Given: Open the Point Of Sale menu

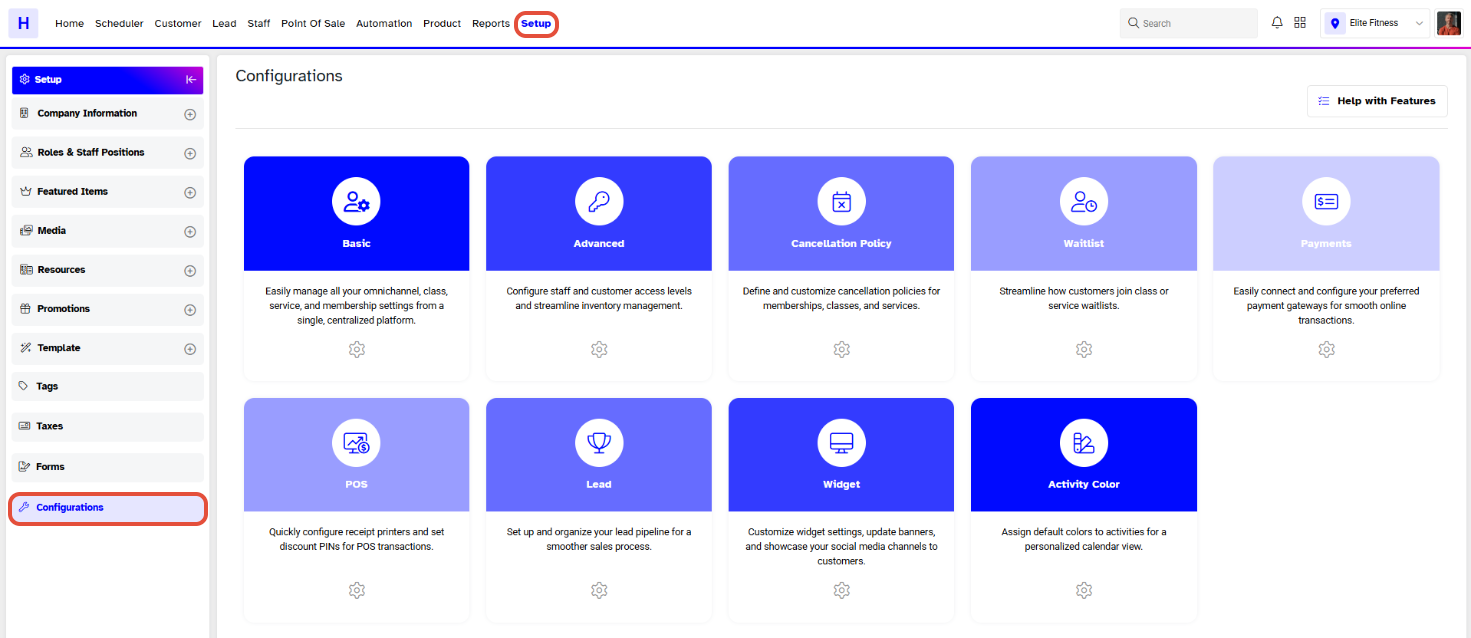Looking at the screenshot, I should (x=313, y=23).
